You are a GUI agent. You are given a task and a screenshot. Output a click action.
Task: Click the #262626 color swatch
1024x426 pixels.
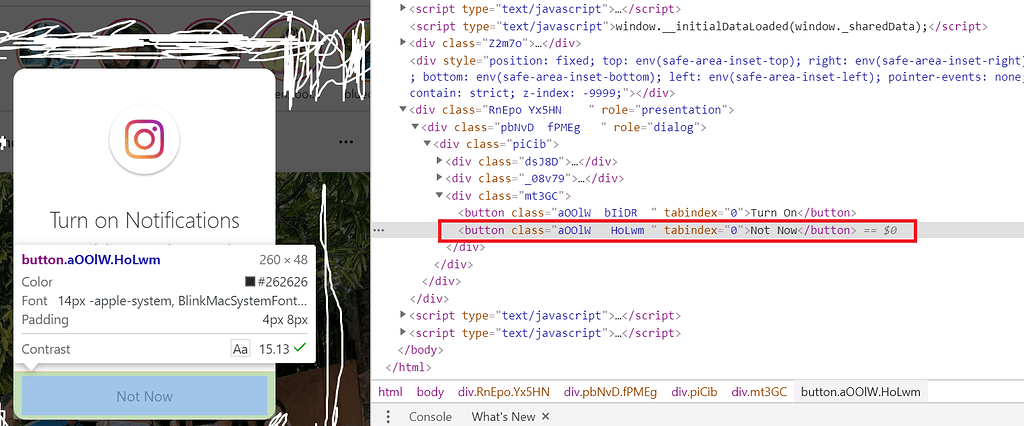250,282
